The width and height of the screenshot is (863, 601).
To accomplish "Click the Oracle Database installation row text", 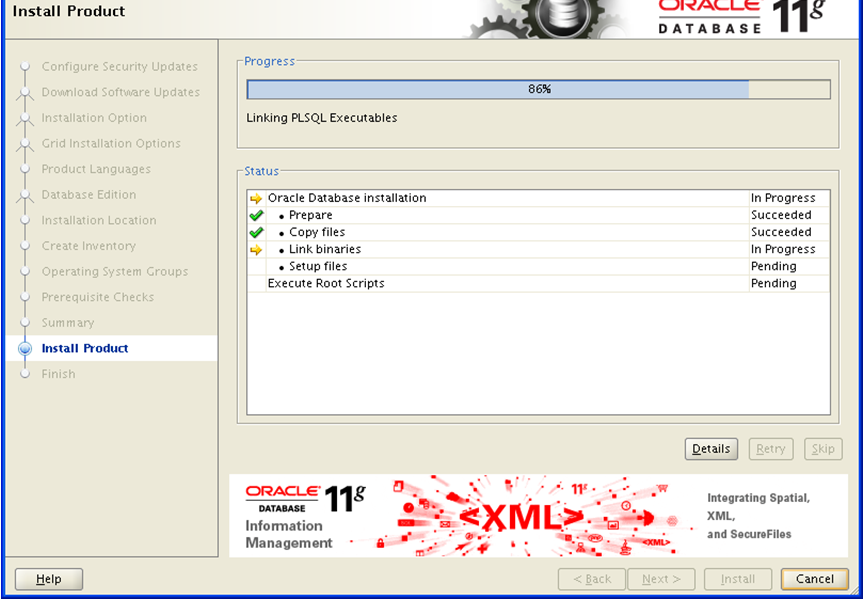I will pyautogui.click(x=347, y=198).
